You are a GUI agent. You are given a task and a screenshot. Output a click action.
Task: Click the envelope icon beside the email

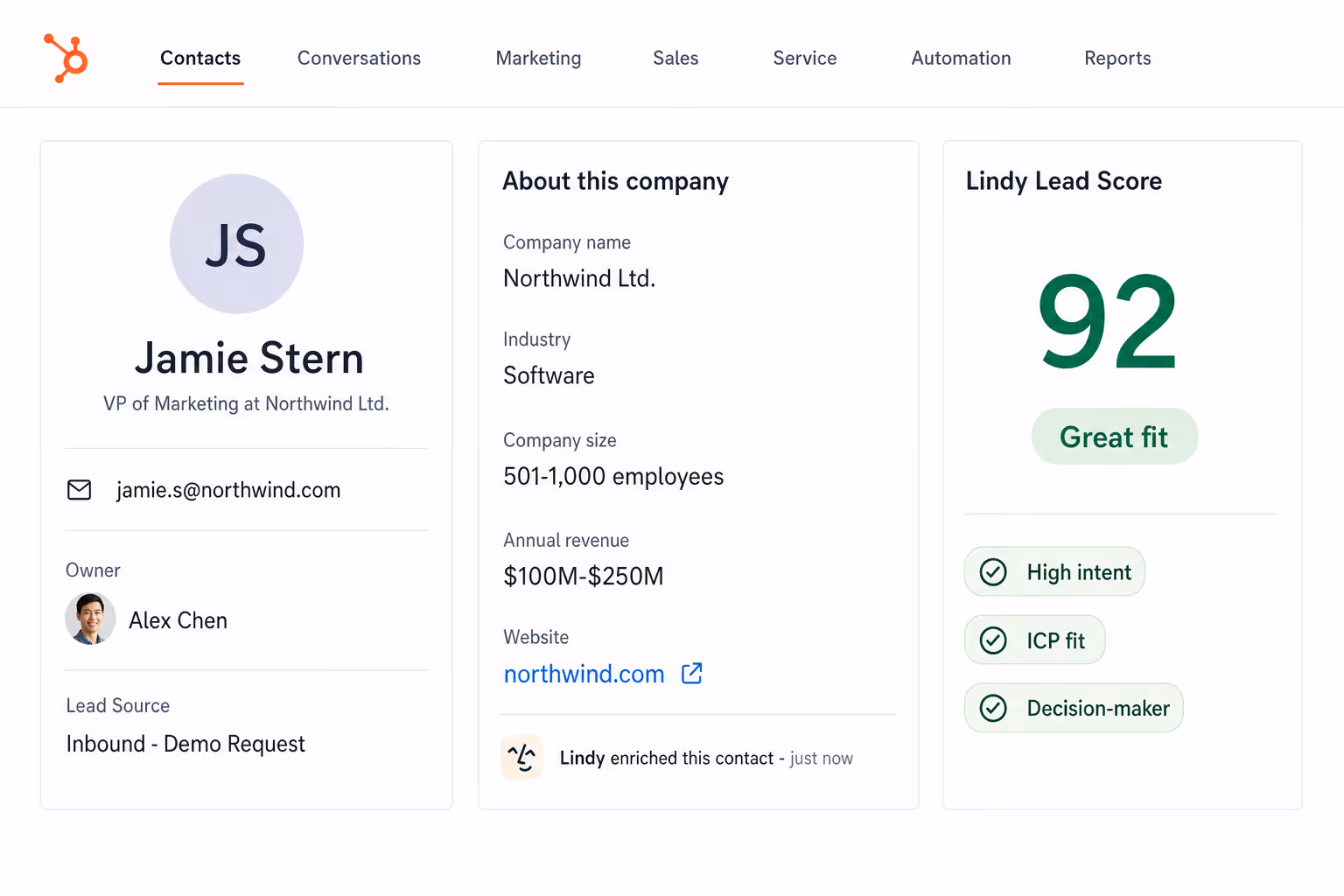(x=80, y=490)
